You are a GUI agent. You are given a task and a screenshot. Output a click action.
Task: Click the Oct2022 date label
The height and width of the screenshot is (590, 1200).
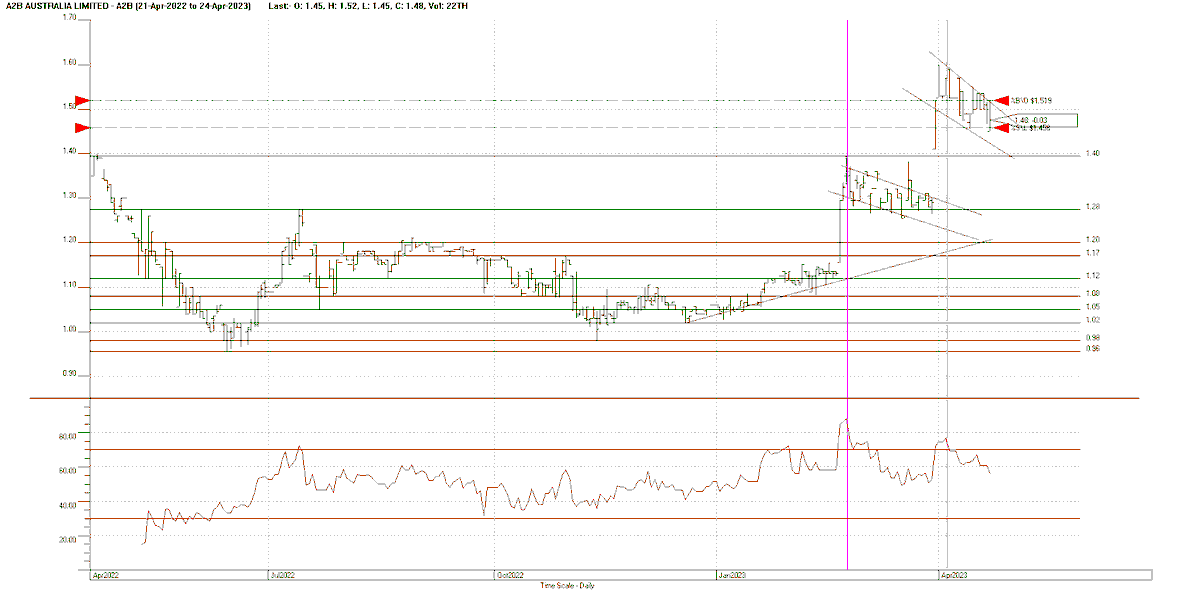[509, 577]
